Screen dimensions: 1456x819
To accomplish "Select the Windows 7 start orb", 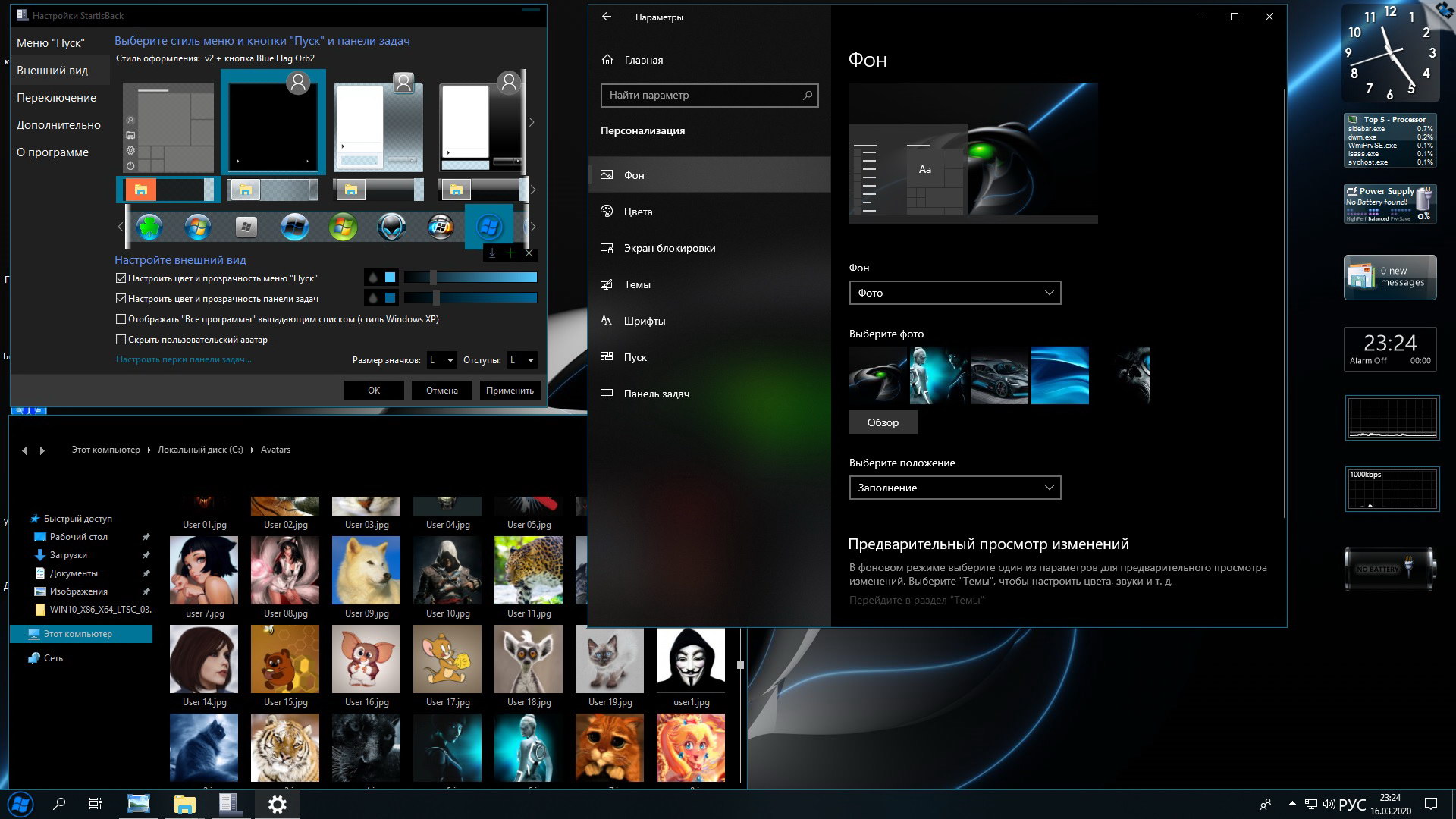I will 197,227.
